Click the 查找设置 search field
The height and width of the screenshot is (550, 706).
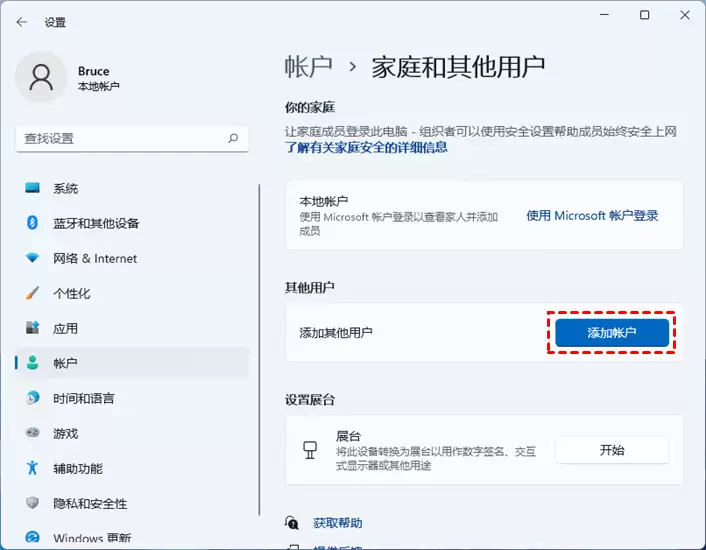132,138
